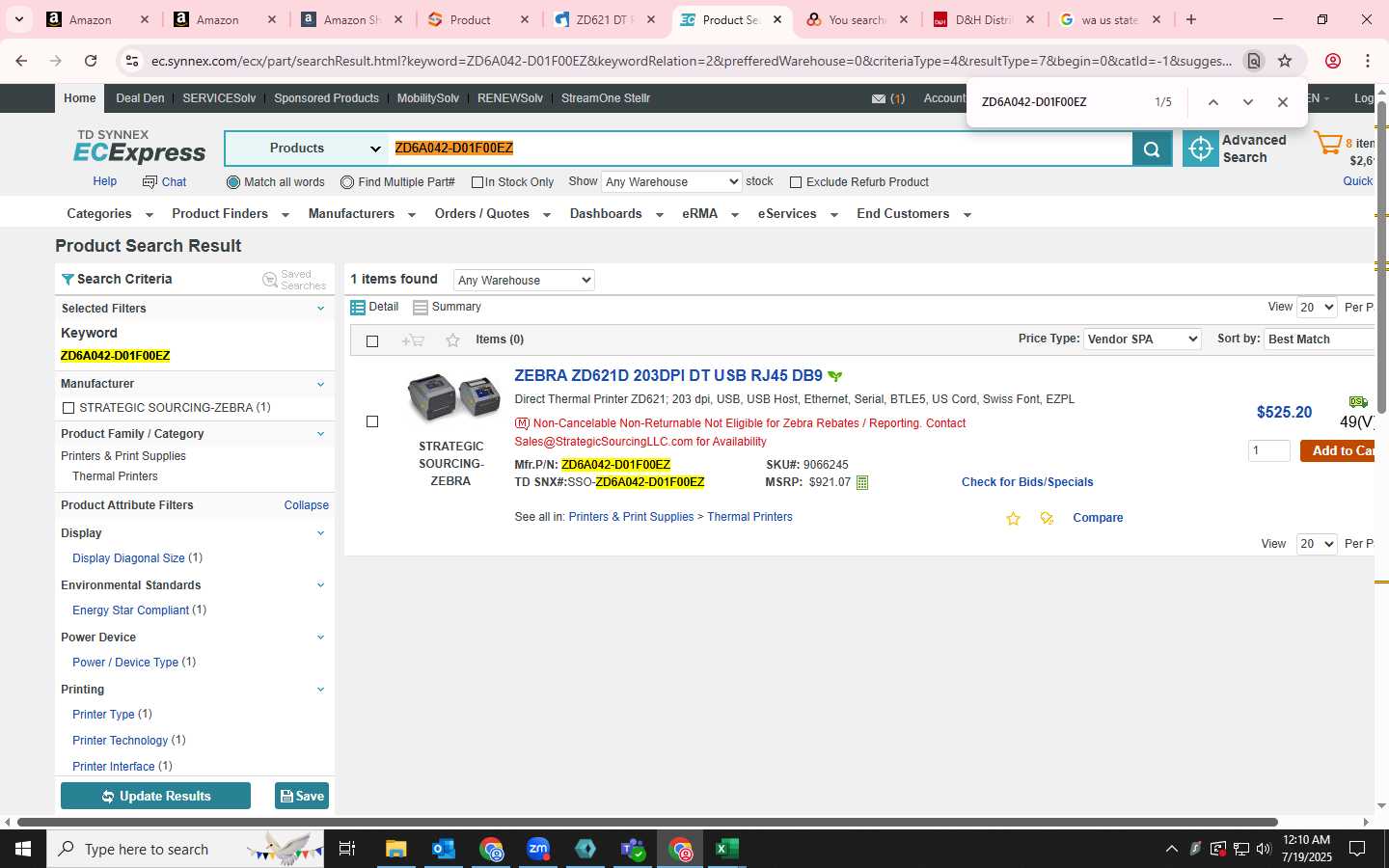
Task: Check the ZD621D product row checkbox
Action: (x=372, y=421)
